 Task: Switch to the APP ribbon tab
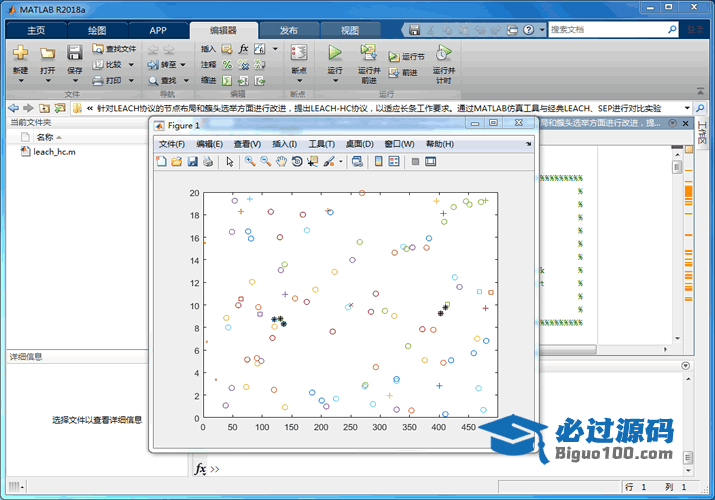pos(158,31)
